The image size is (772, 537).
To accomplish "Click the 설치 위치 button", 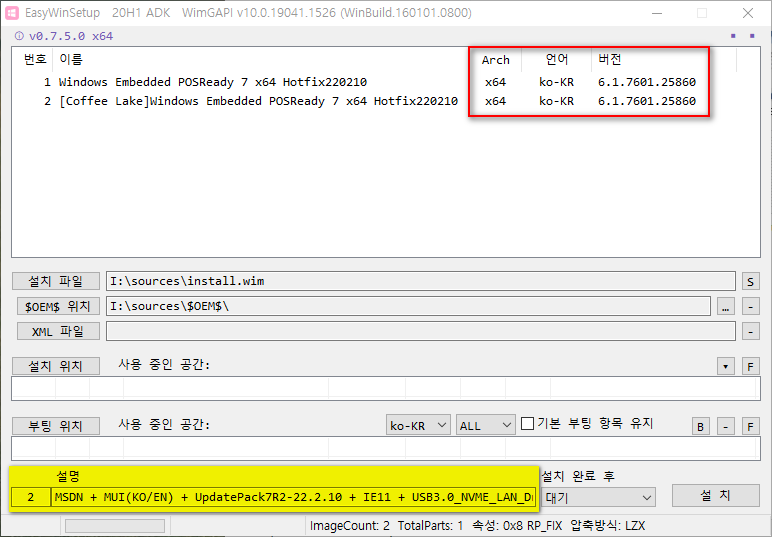I will click(x=56, y=366).
